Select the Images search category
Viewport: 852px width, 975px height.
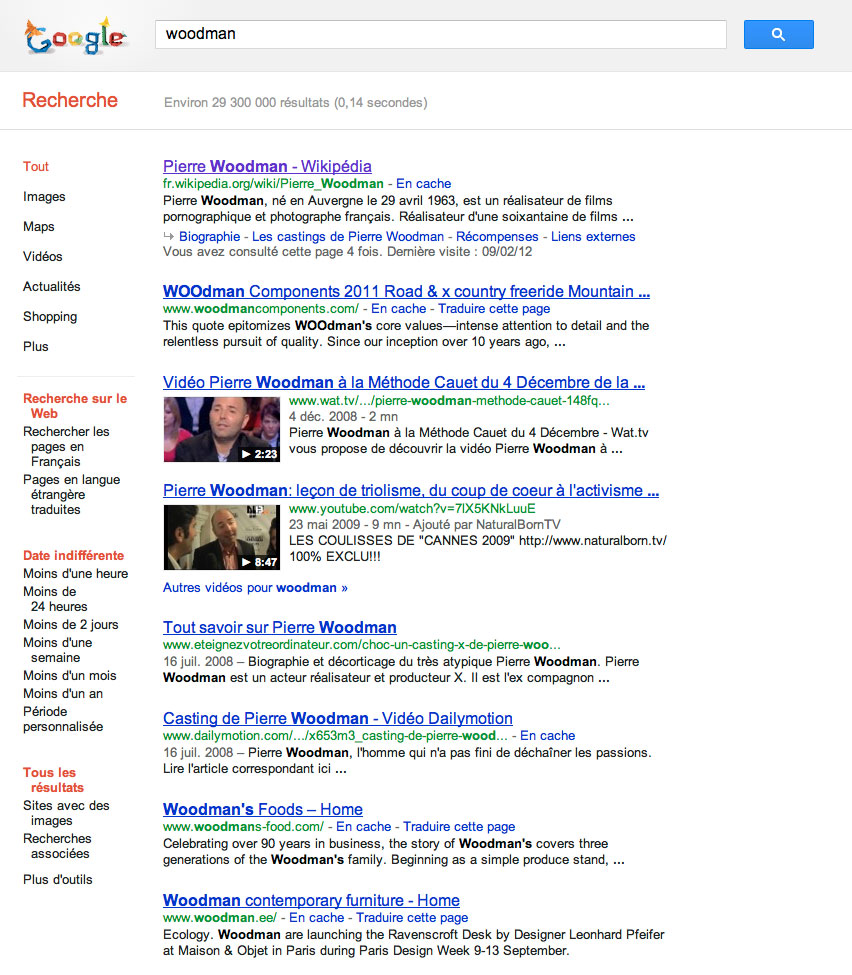coord(44,197)
